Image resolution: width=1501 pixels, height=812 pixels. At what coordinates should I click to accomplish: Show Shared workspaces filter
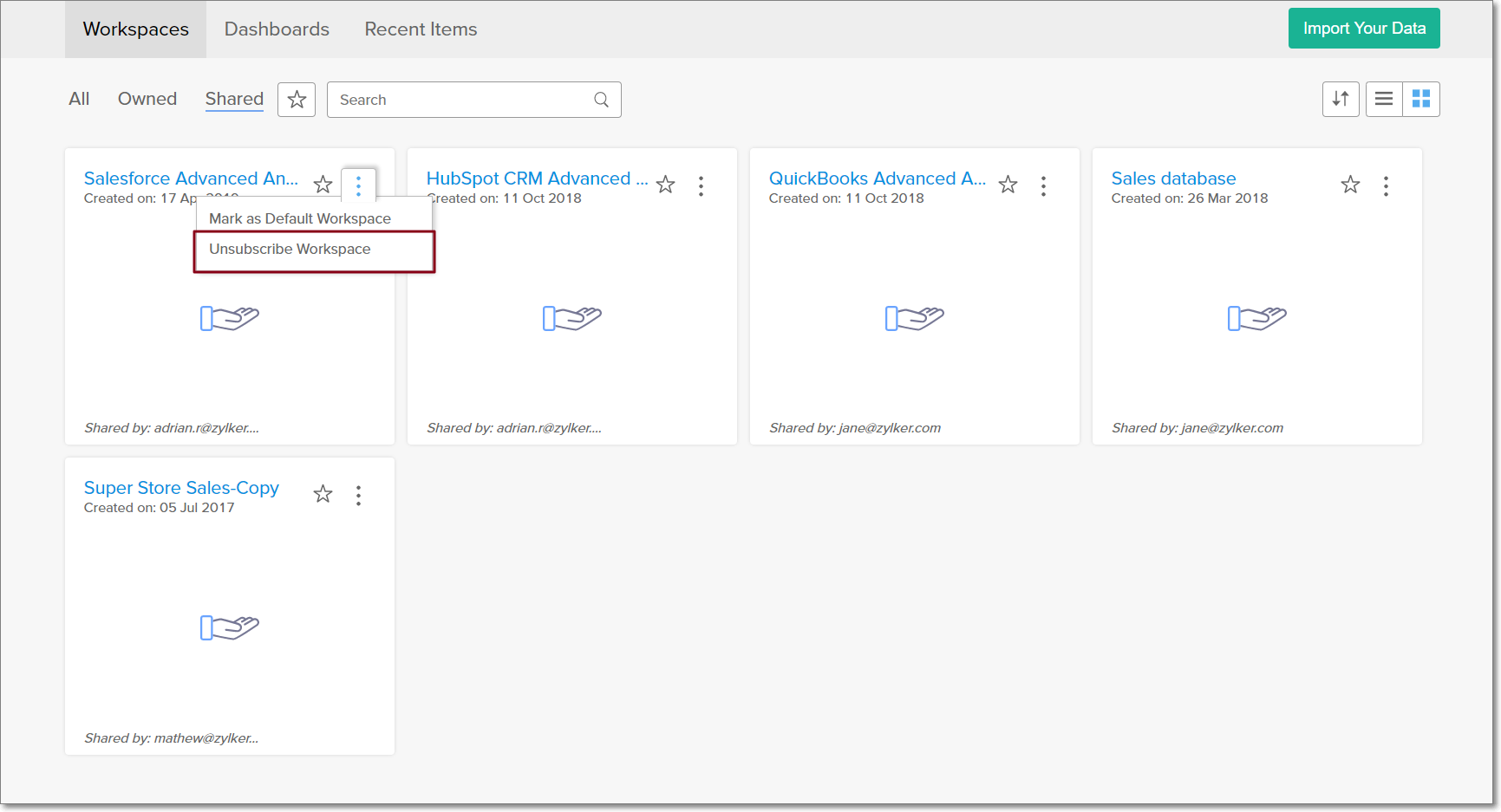234,99
